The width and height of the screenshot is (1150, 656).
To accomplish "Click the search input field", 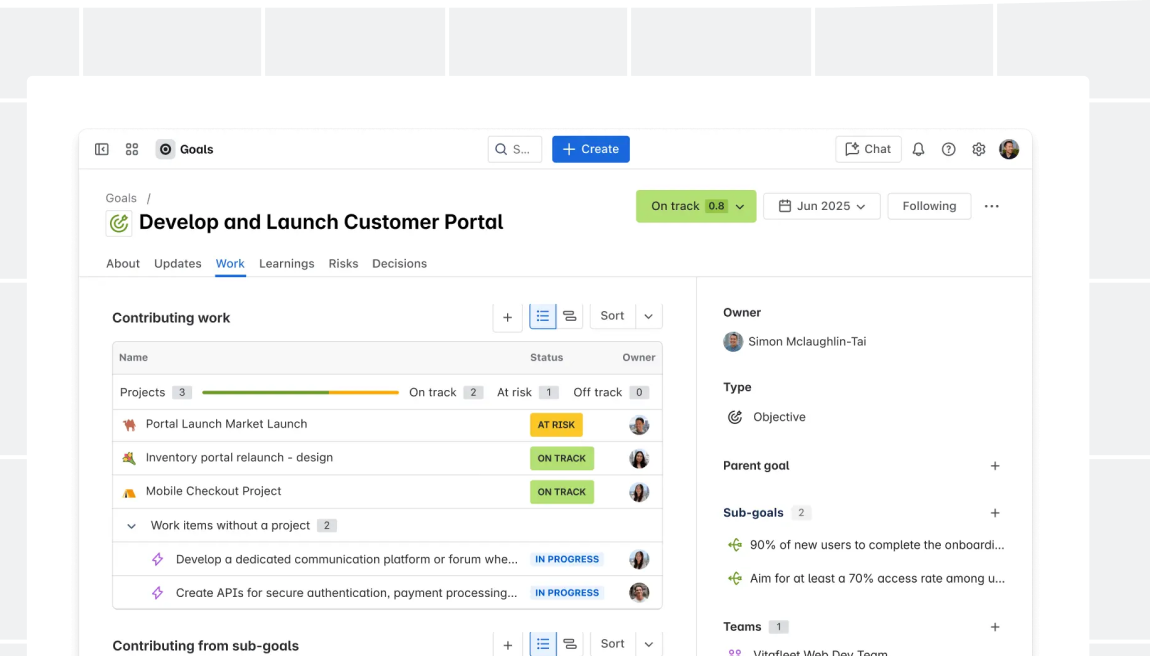I will point(515,149).
